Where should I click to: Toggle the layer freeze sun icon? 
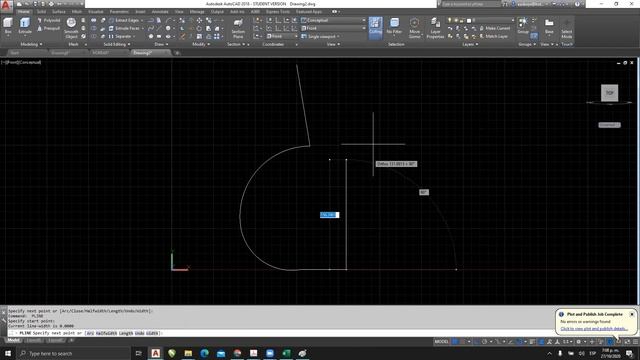(x=456, y=20)
